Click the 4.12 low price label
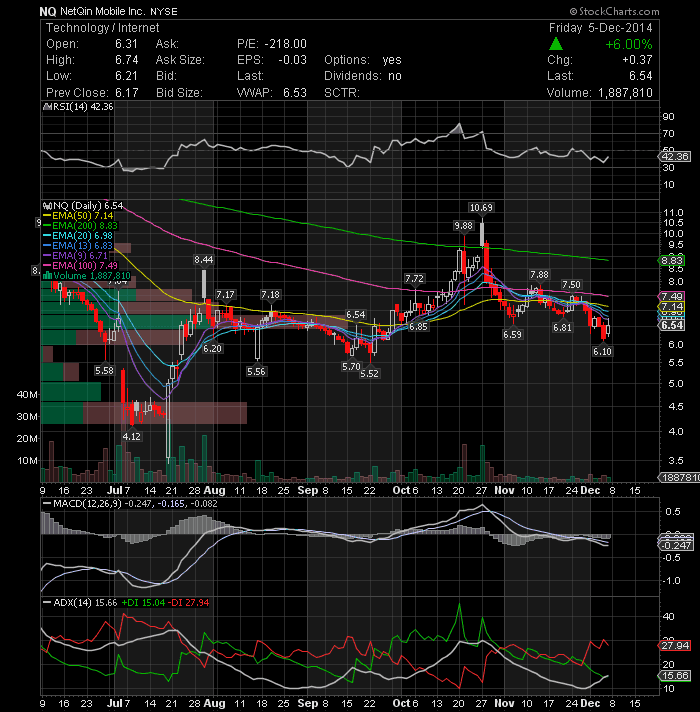 pyautogui.click(x=131, y=436)
